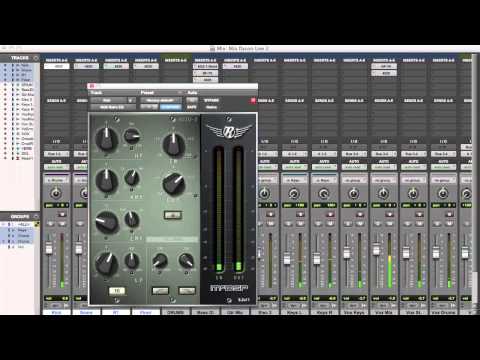
Task: Select the Snare track name tab
Action: pyautogui.click(x=86, y=313)
